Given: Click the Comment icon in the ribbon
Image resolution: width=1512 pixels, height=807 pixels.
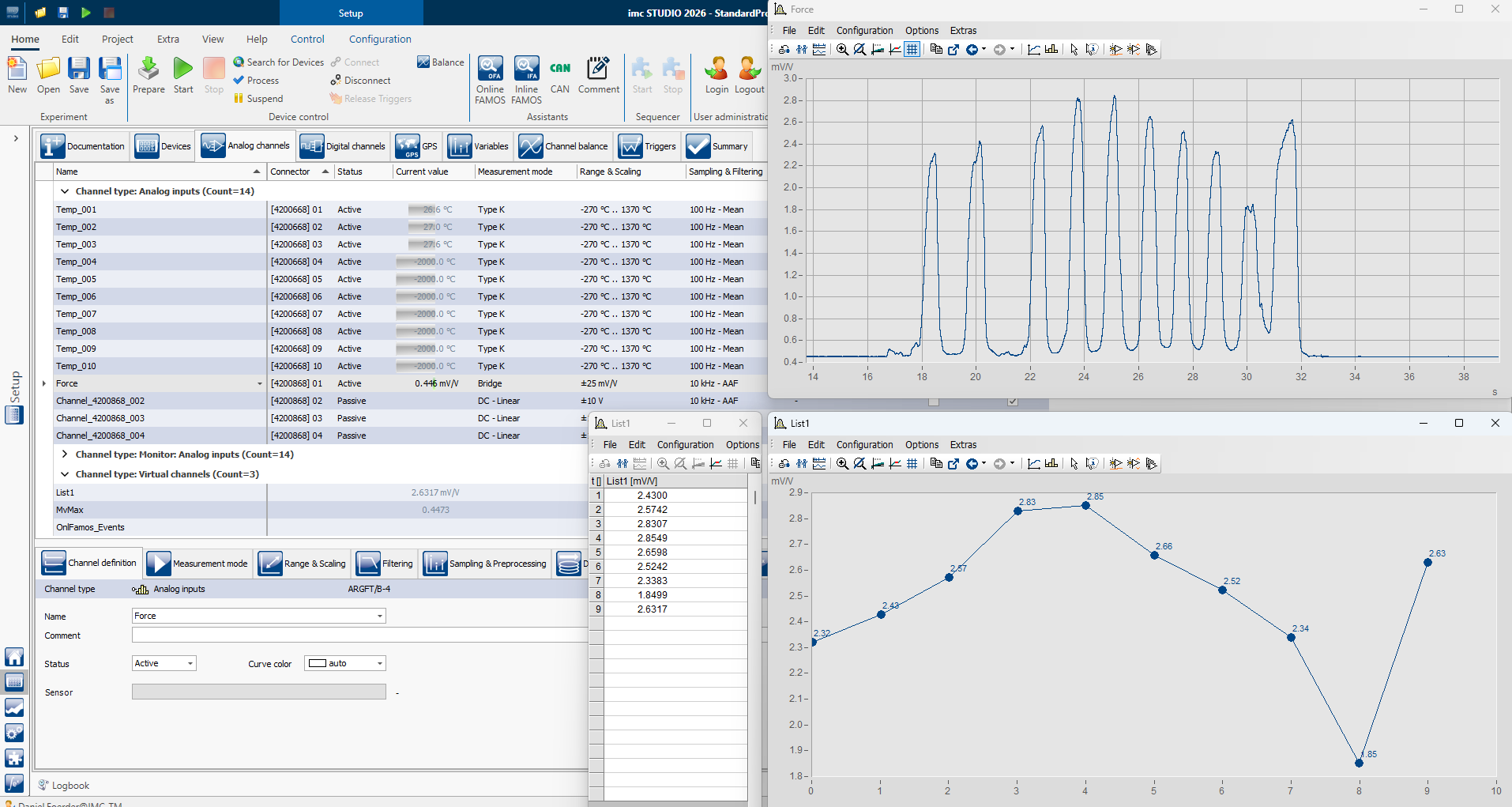Looking at the screenshot, I should click(x=599, y=75).
